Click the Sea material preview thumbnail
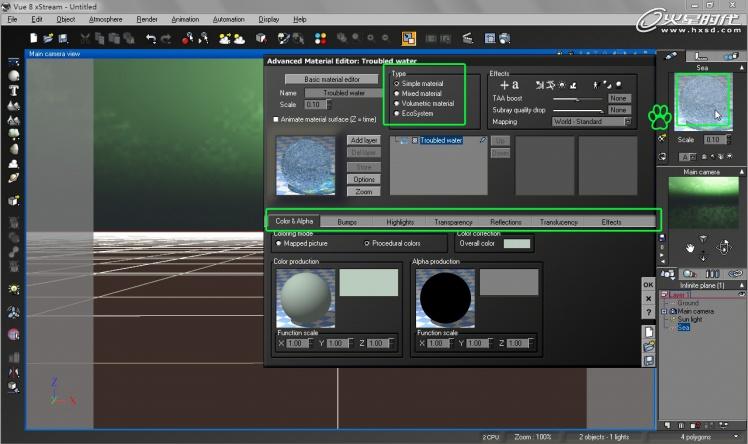The width and height of the screenshot is (748, 444). (x=704, y=101)
